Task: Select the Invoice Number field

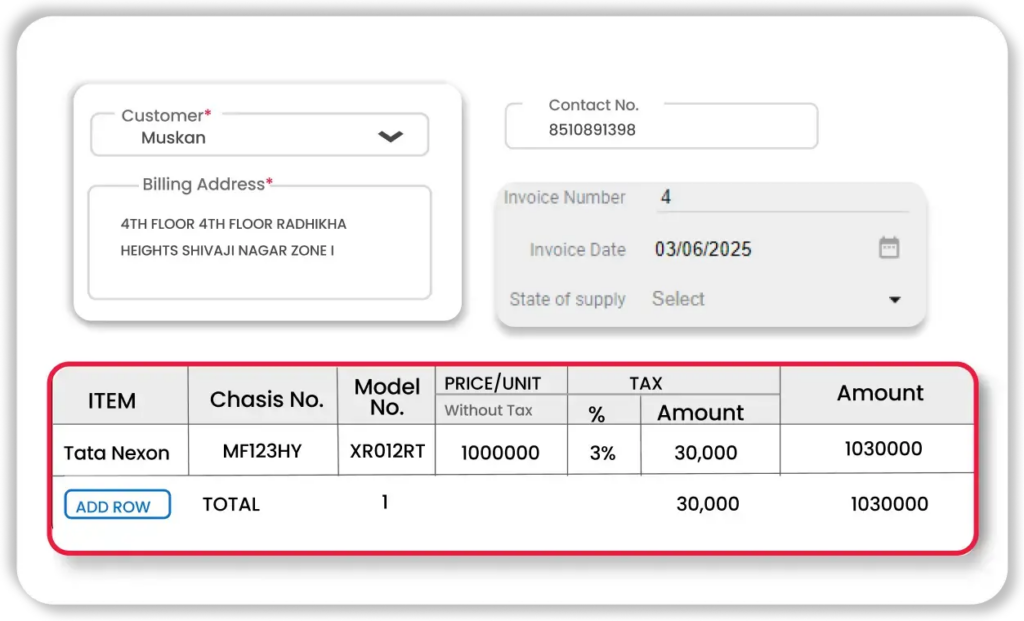Action: point(780,198)
